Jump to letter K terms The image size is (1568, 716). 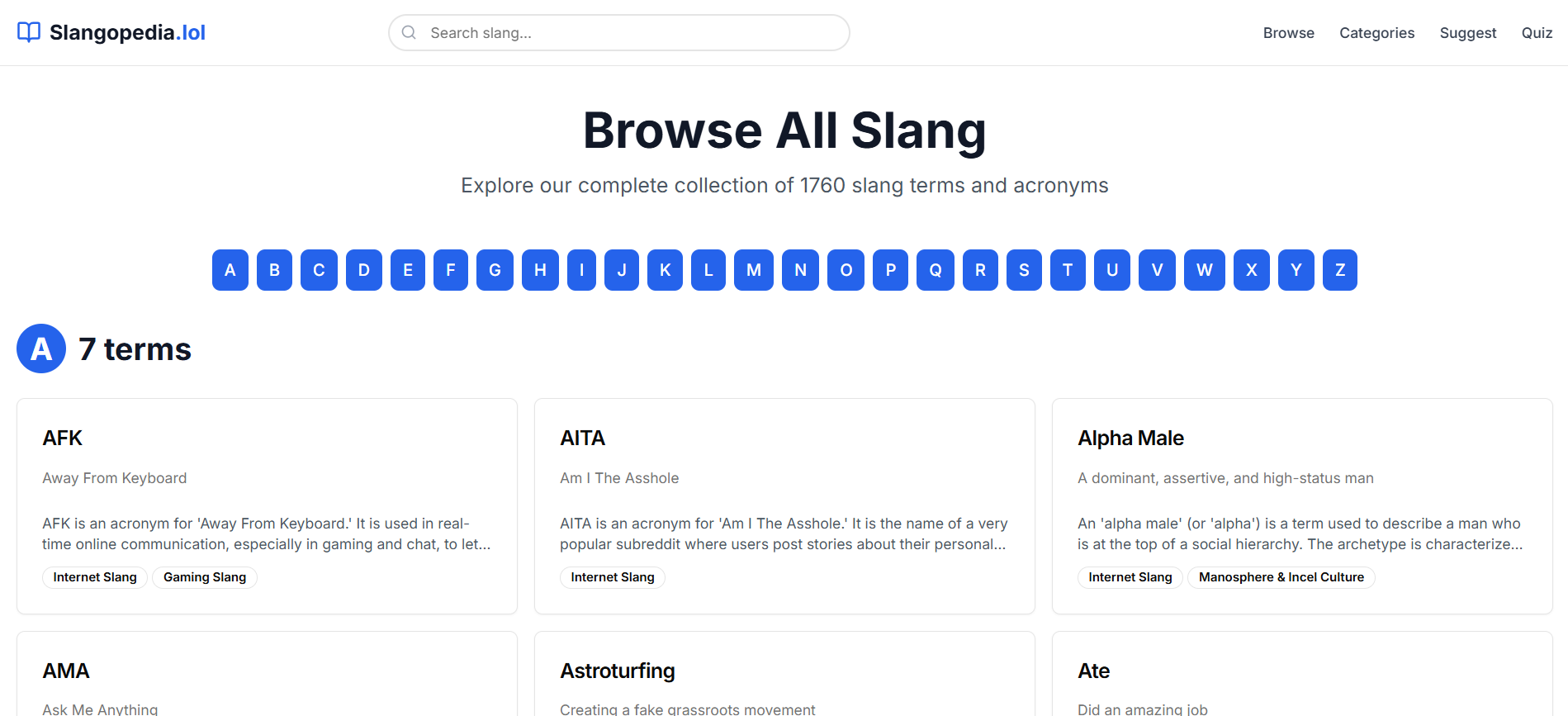[x=665, y=270]
